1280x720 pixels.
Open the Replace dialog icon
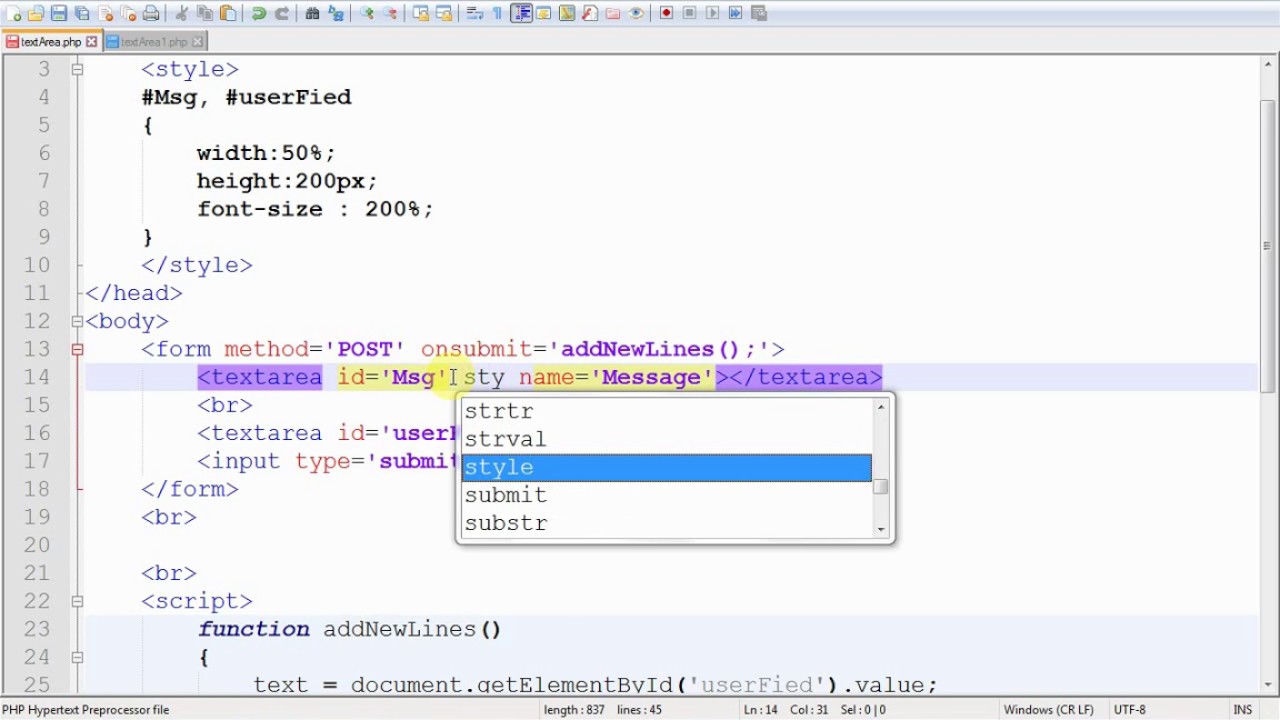coord(336,13)
